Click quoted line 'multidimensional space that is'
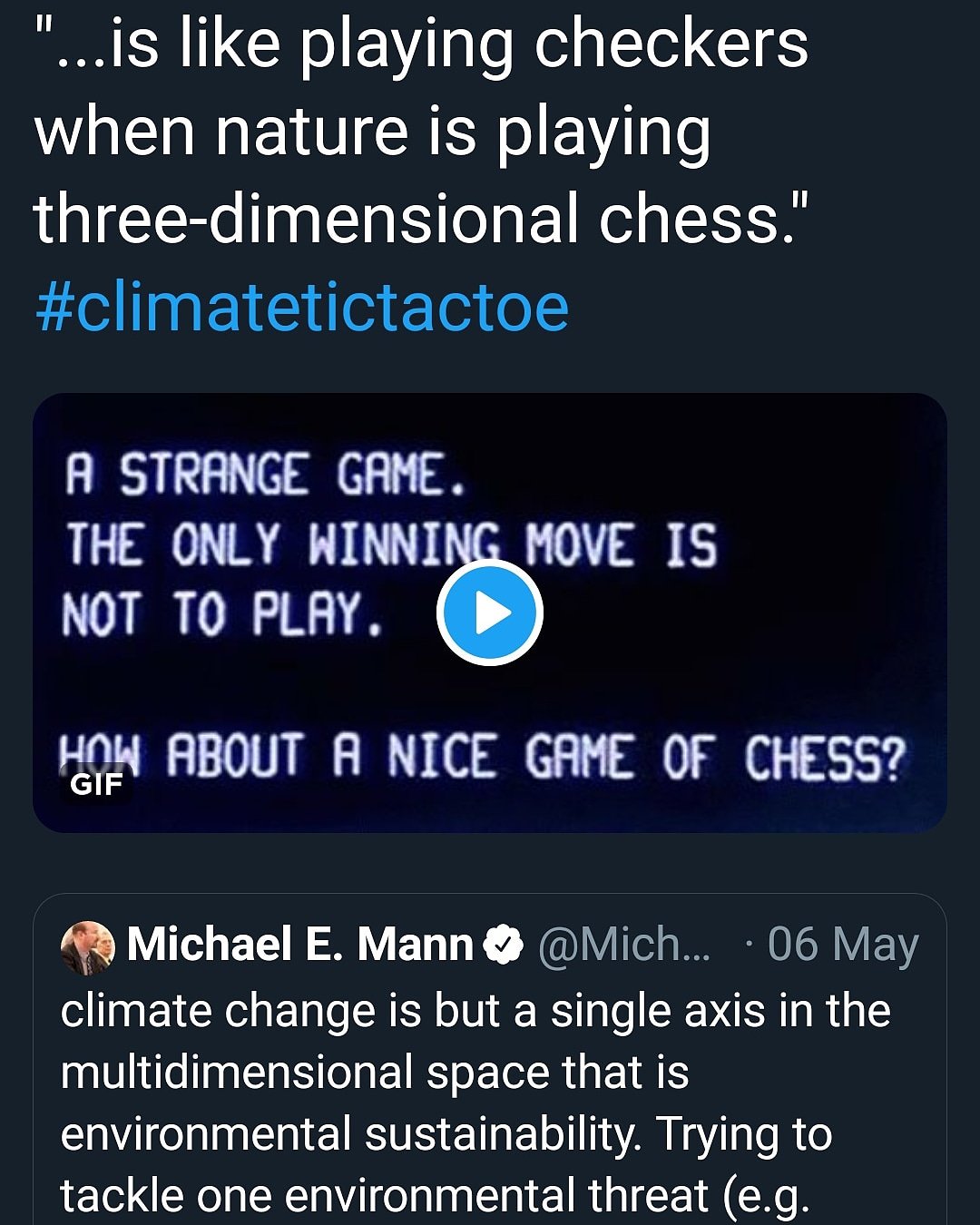The image size is (980, 1225). pyautogui.click(x=374, y=1073)
